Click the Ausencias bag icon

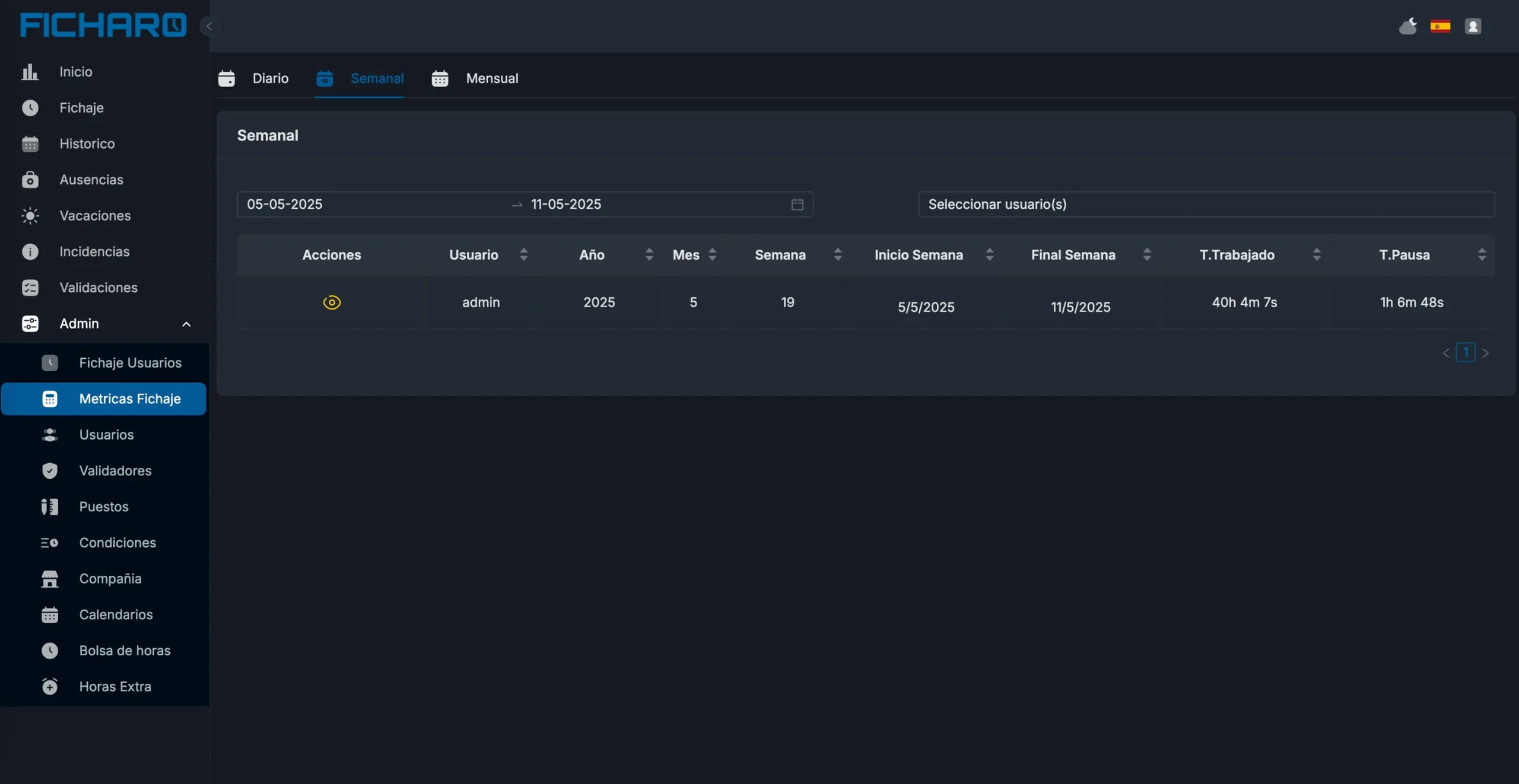(x=30, y=180)
